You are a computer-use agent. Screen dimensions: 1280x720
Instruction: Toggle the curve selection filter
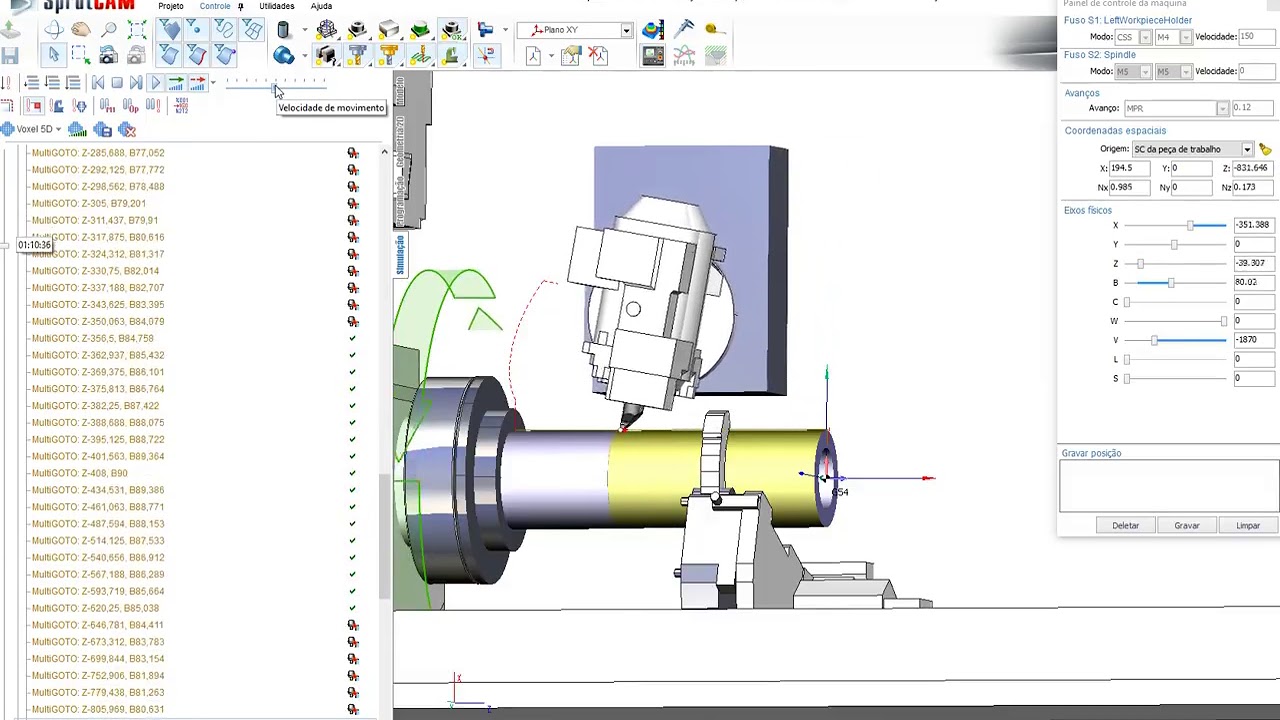click(224, 29)
